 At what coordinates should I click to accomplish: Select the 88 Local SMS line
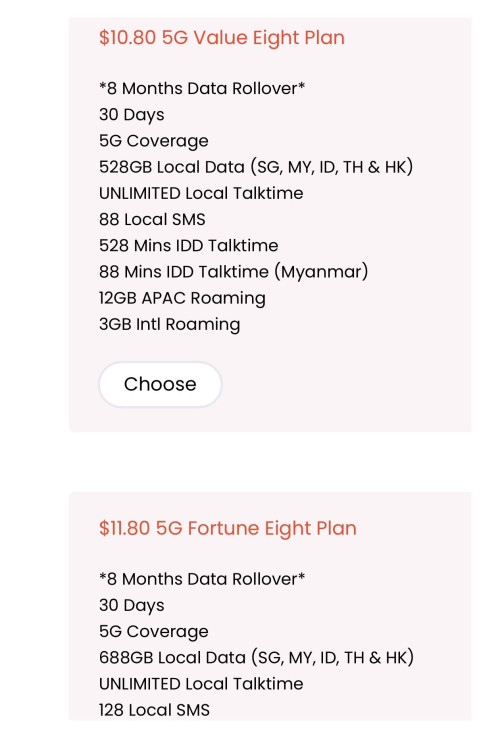click(x=152, y=219)
